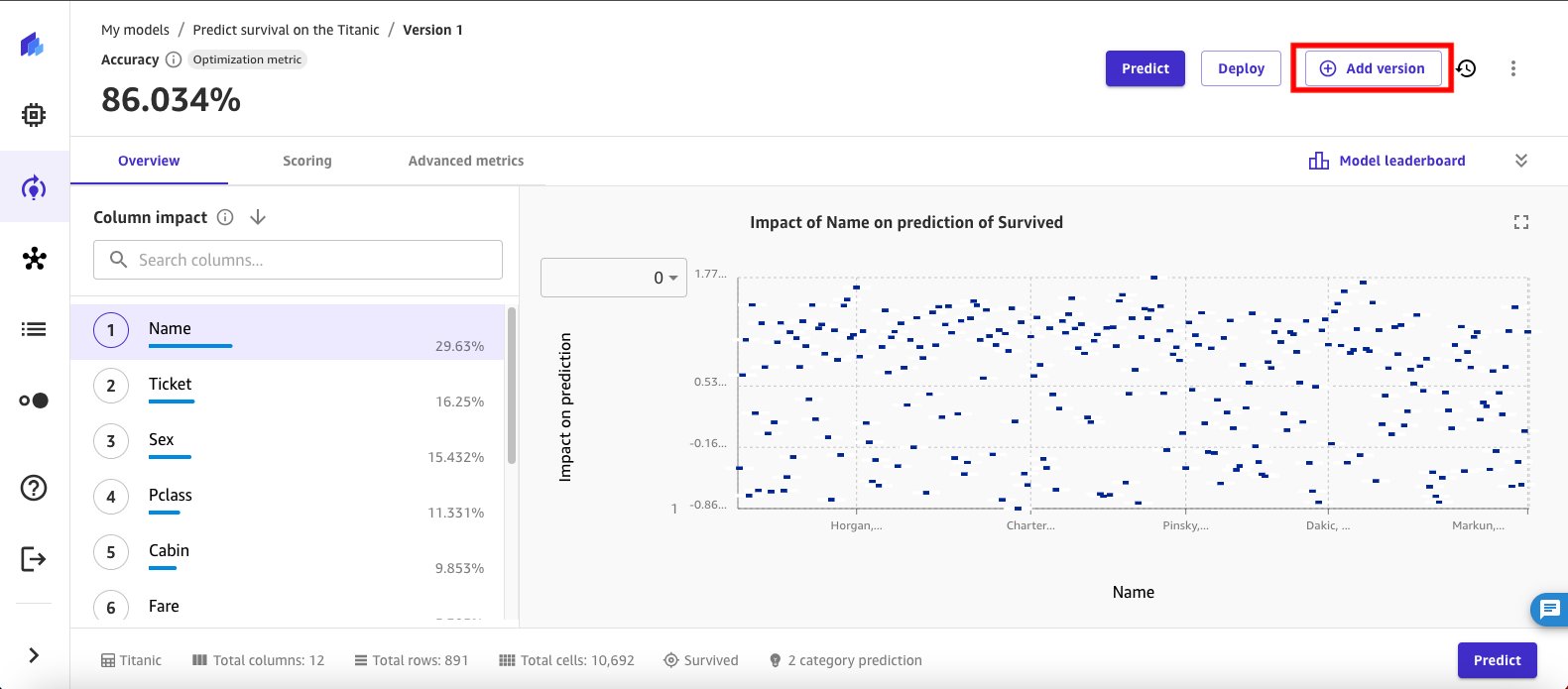The height and width of the screenshot is (689, 1568).
Task: Click the Predict button at the bottom right
Action: [x=1498, y=660]
